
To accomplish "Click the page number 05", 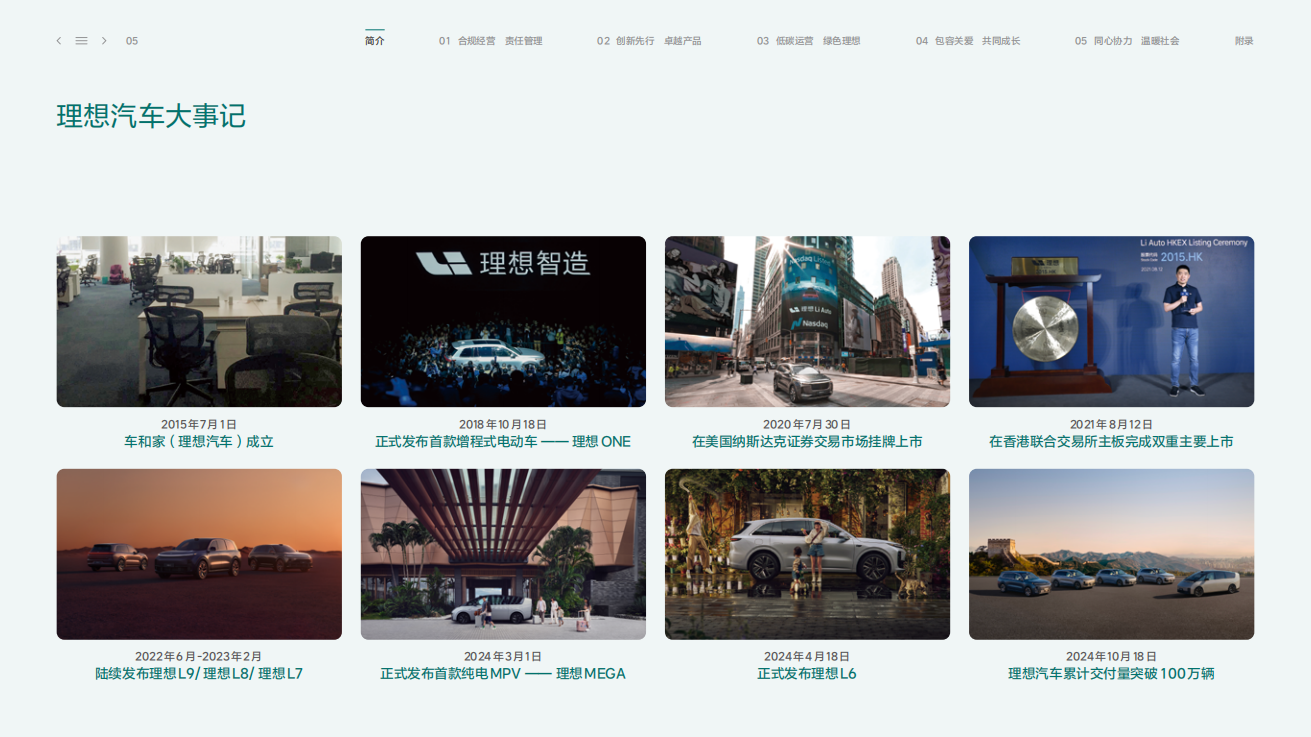I will click(x=132, y=41).
